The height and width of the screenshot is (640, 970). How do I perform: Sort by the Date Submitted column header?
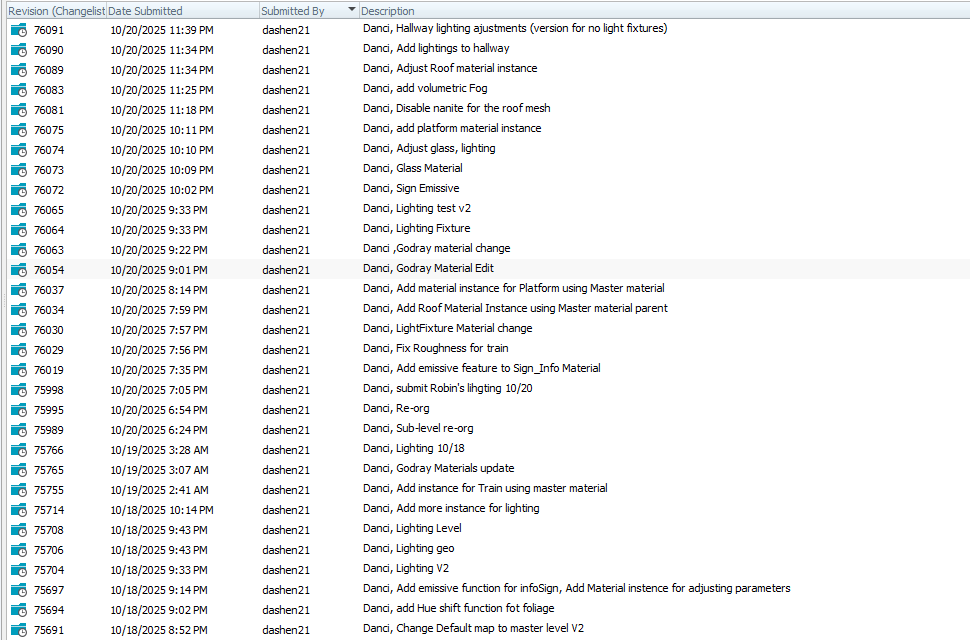pyautogui.click(x=146, y=10)
